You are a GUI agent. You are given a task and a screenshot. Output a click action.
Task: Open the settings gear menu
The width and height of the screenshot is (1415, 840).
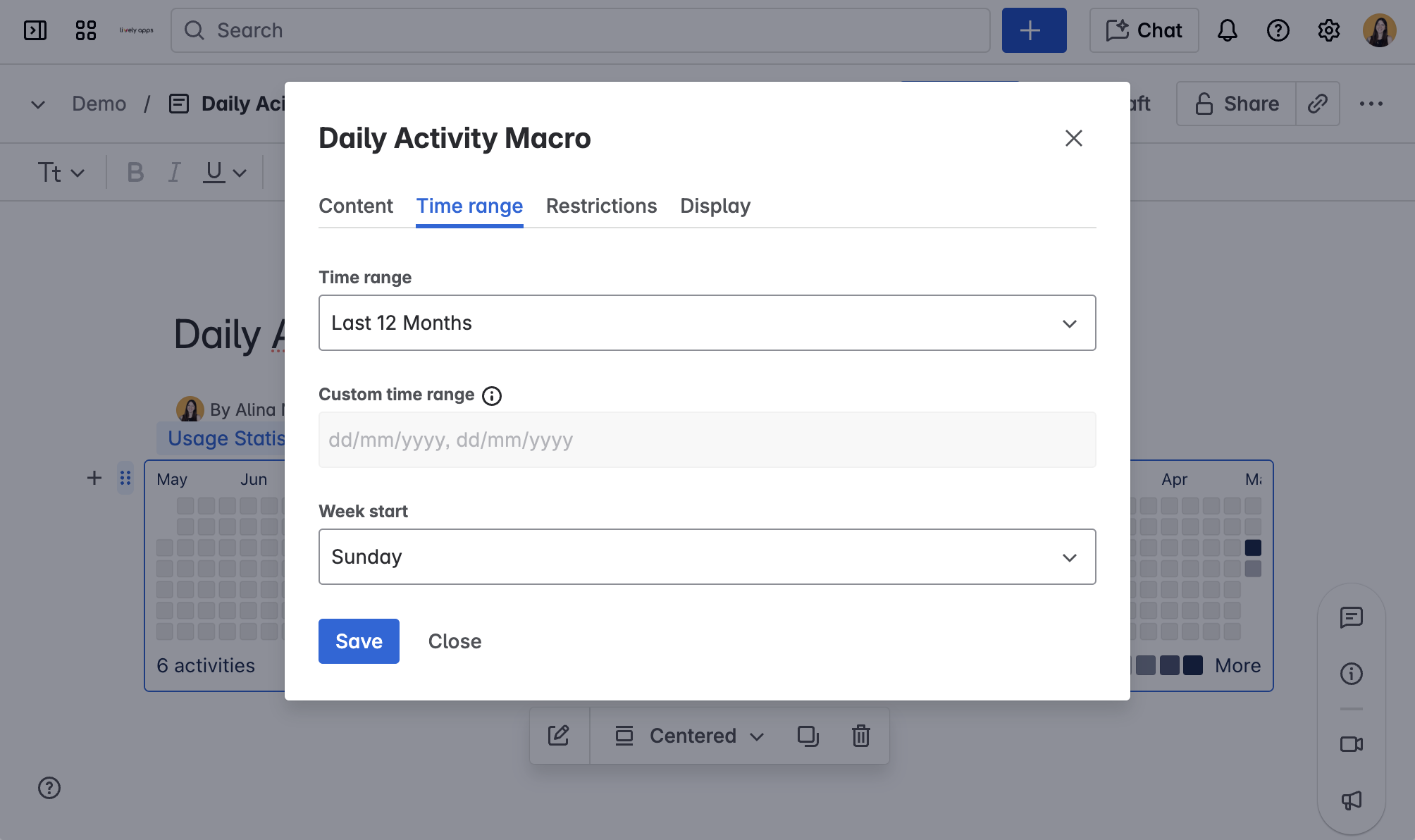[1329, 30]
